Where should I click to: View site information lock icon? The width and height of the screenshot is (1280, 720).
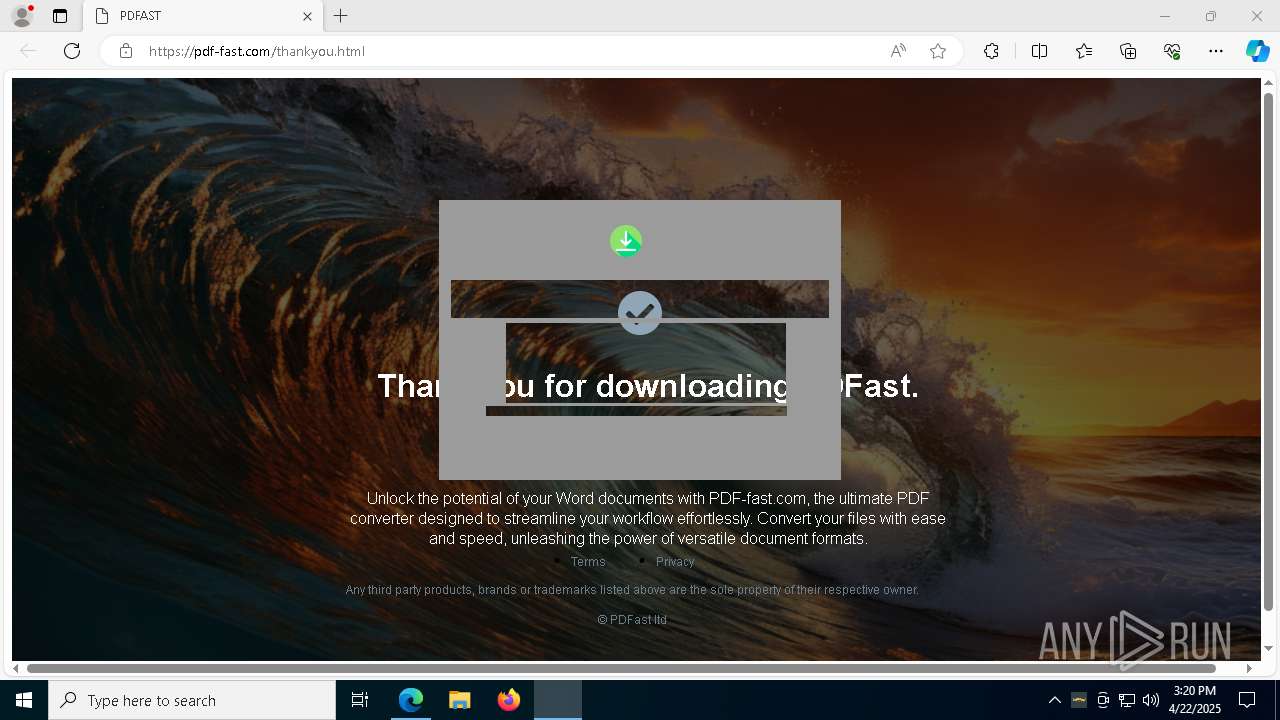(x=126, y=51)
